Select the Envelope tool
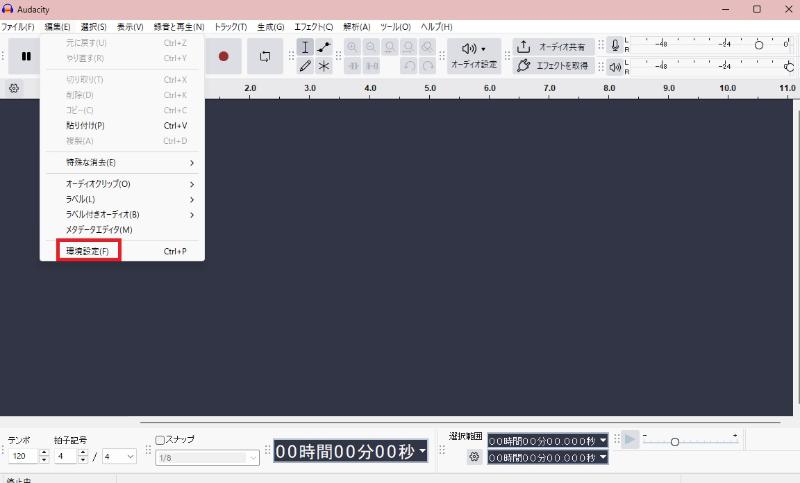 pyautogui.click(x=324, y=47)
